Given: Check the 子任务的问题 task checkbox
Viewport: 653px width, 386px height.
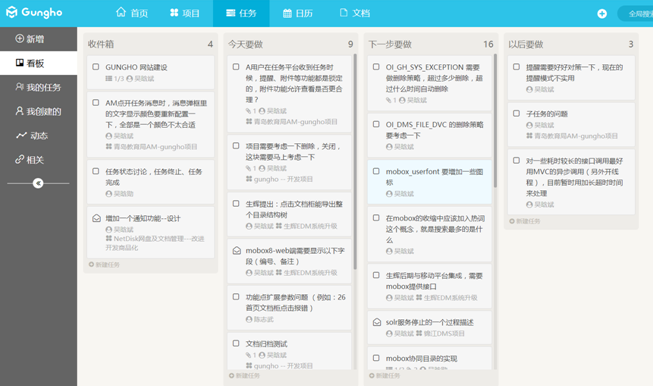Looking at the screenshot, I should 516,113.
